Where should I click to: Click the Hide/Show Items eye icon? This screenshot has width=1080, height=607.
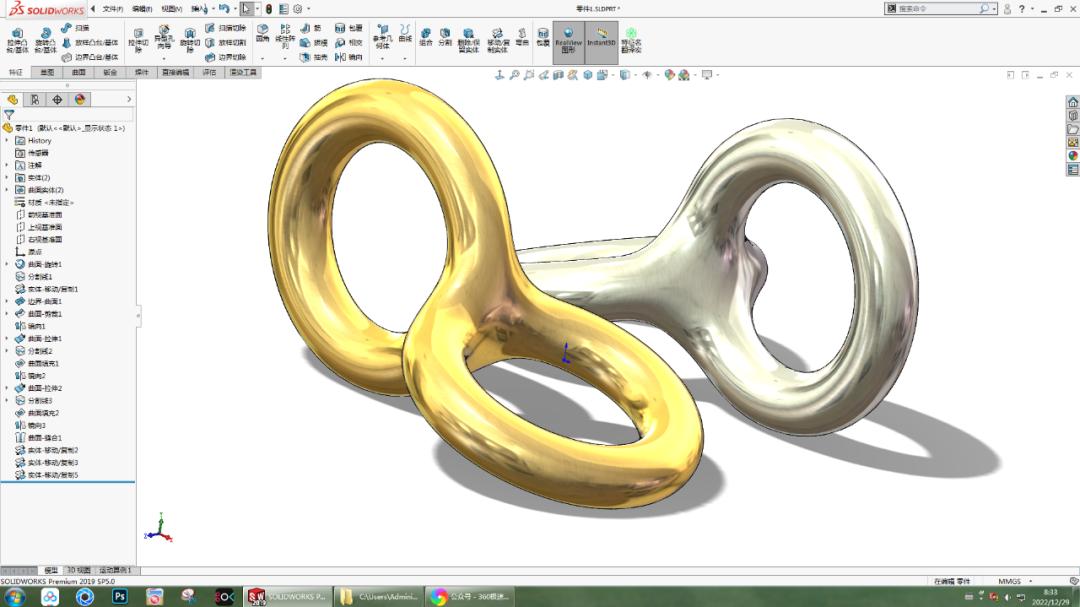(647, 74)
